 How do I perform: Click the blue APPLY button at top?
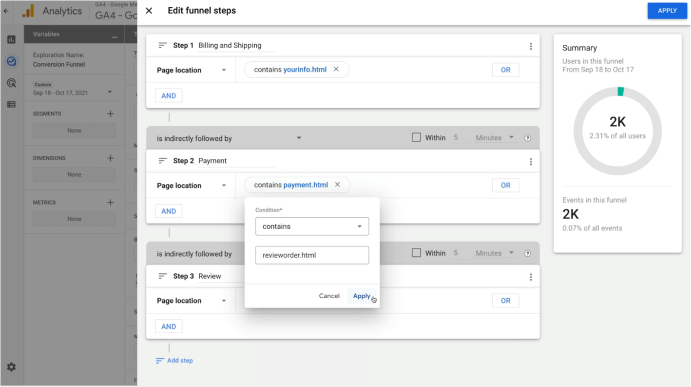[x=667, y=11]
